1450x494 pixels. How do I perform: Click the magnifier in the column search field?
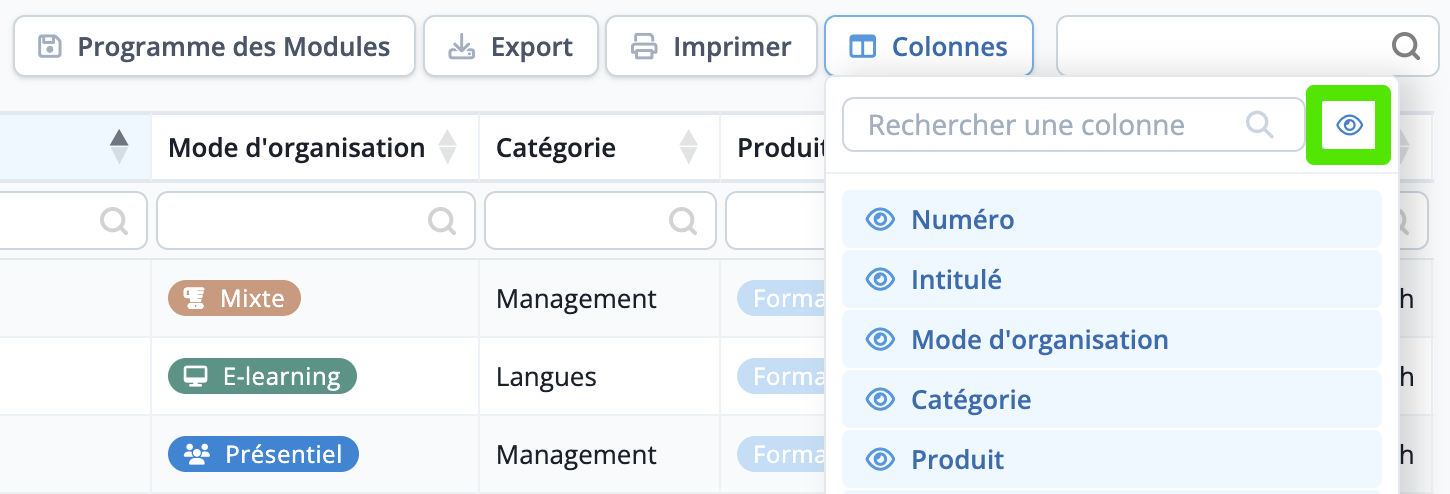click(1260, 124)
